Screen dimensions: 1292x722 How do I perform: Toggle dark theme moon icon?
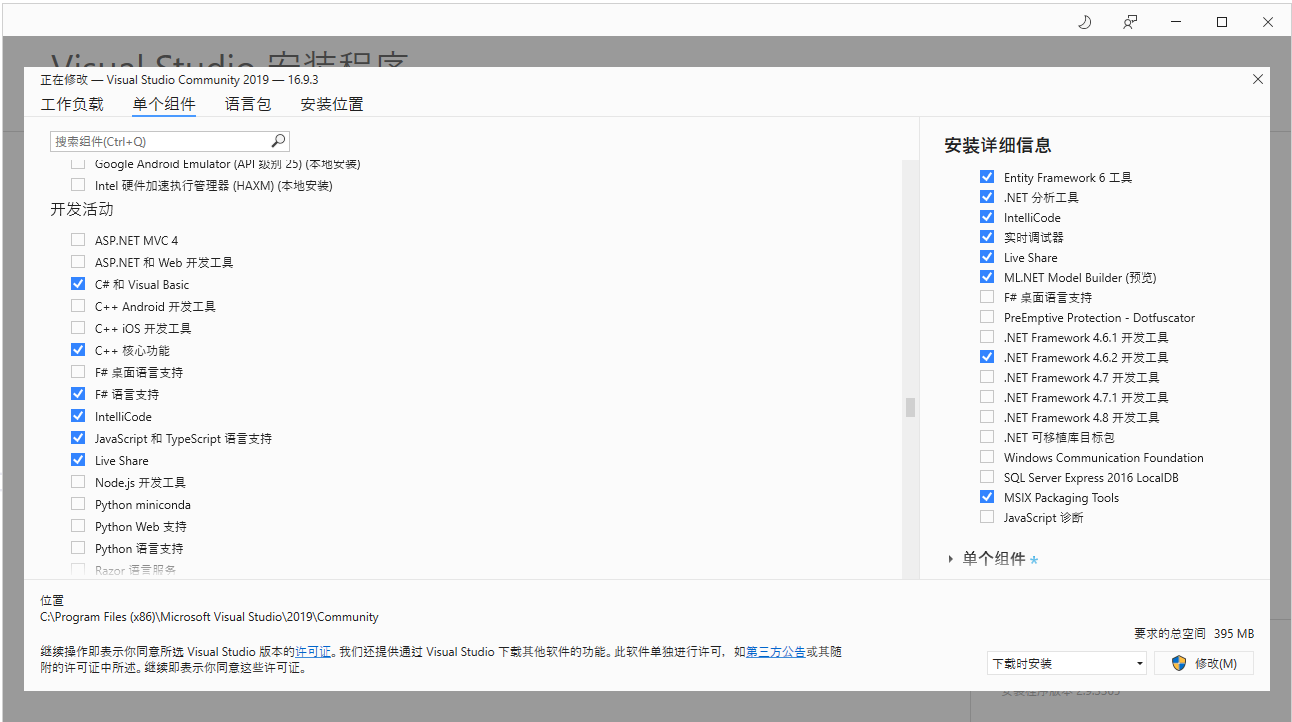tap(1084, 22)
